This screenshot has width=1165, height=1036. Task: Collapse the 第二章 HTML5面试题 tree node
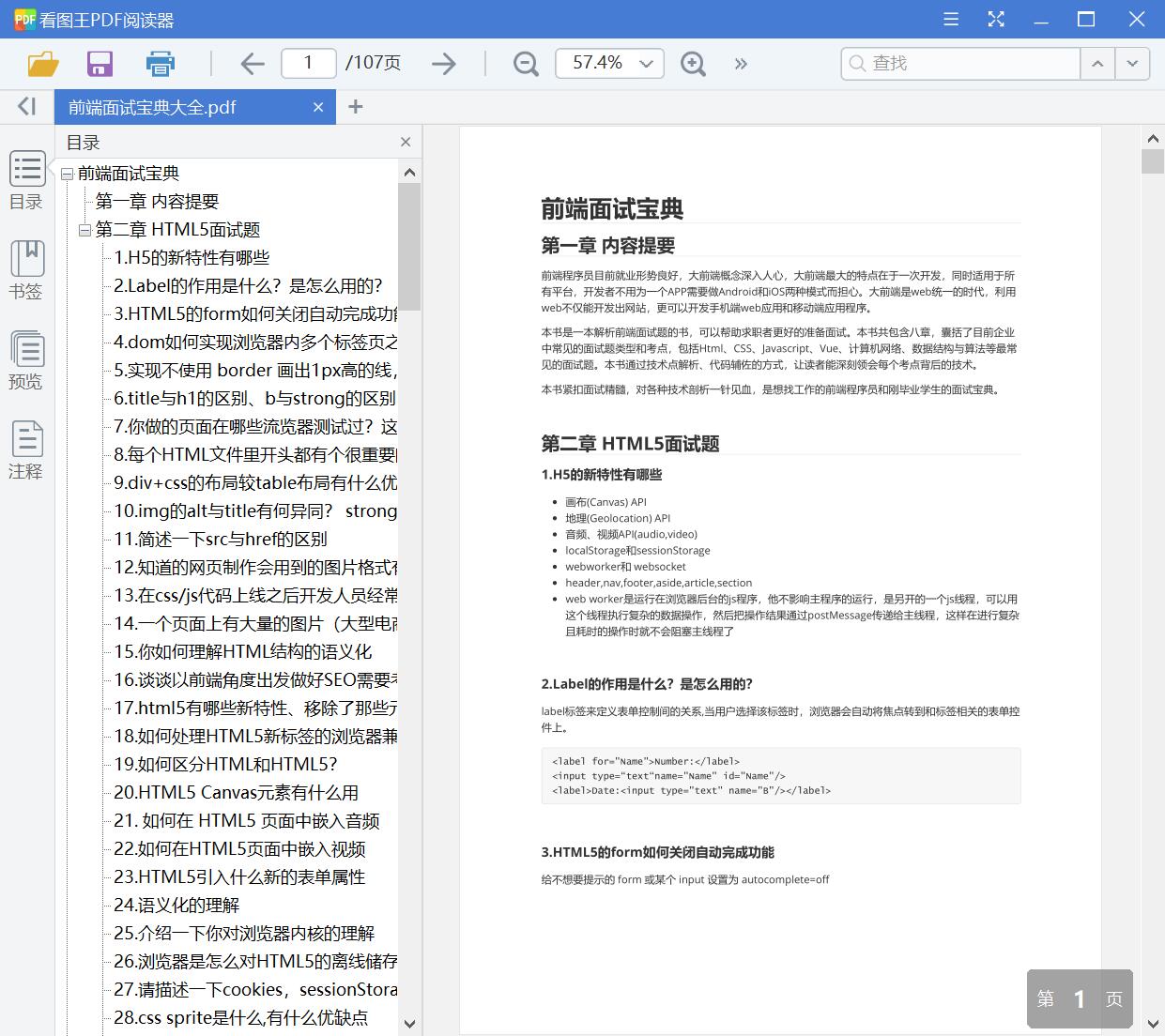(x=84, y=230)
